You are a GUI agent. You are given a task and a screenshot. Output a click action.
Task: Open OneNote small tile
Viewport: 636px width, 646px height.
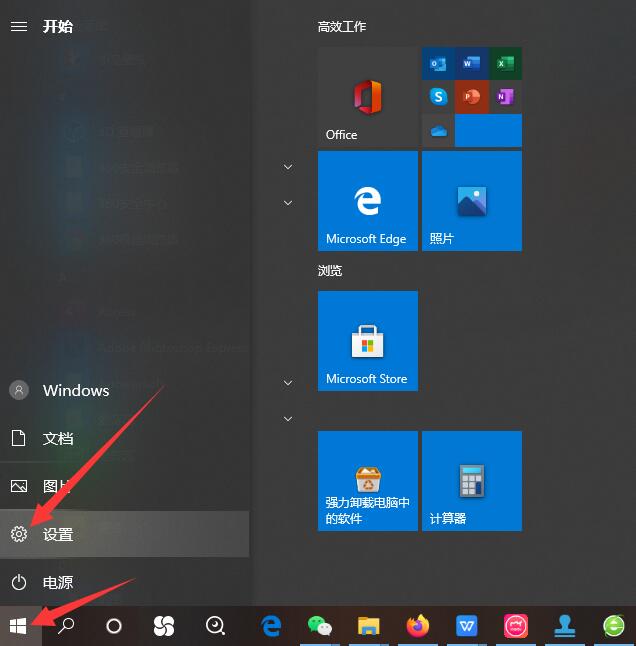(x=505, y=97)
